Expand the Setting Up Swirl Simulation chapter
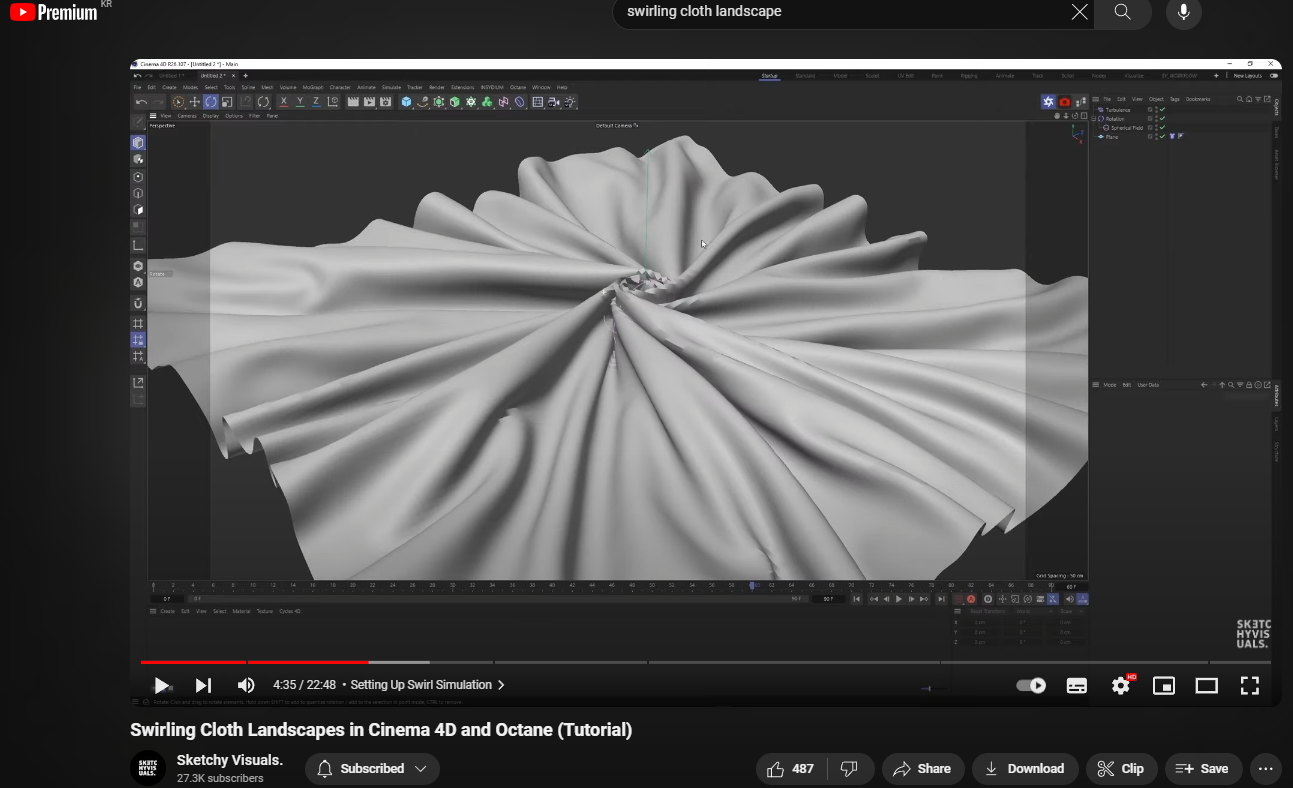This screenshot has height=788, width=1293. [428, 685]
